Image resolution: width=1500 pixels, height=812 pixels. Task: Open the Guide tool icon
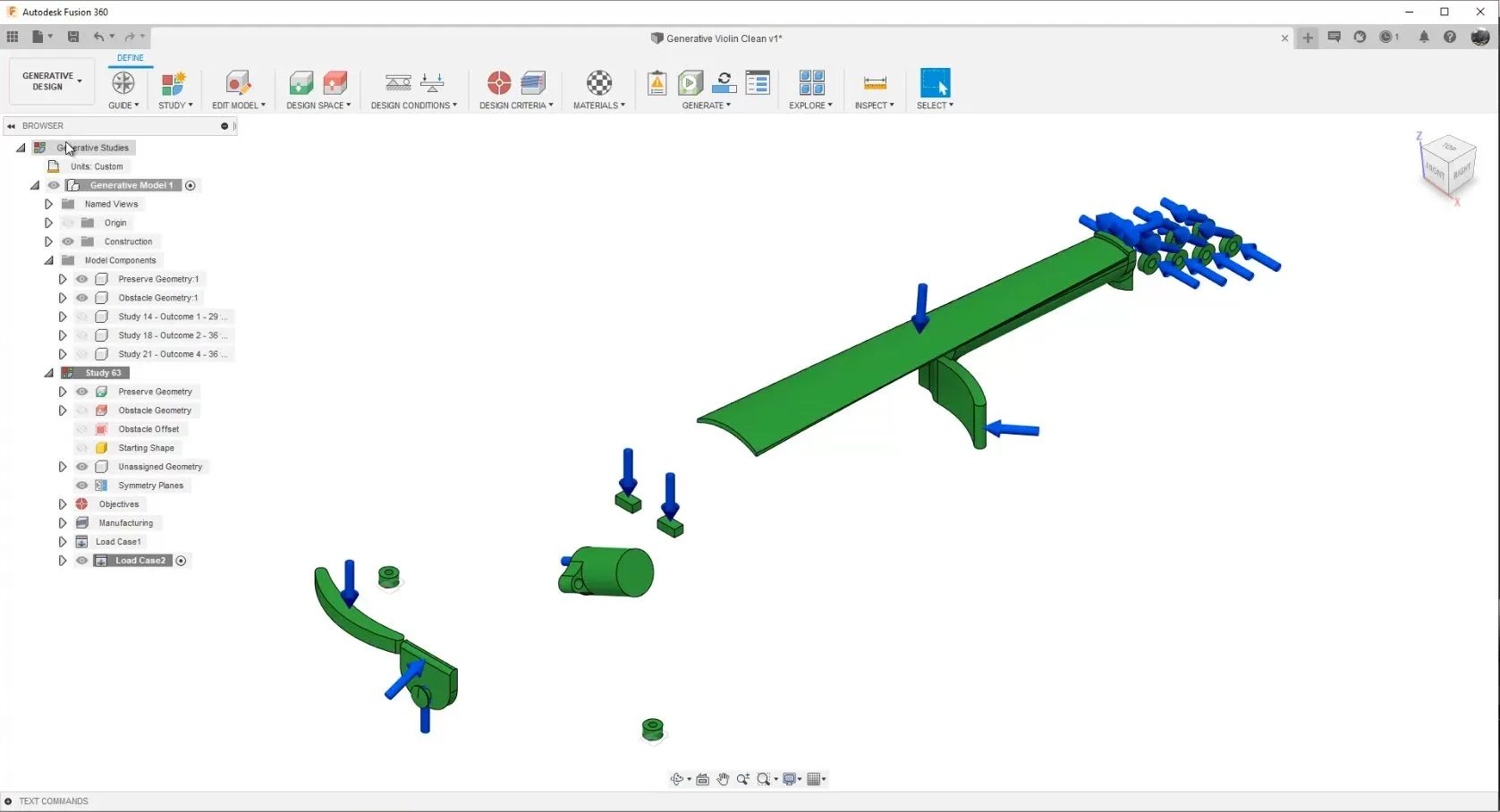pos(123,83)
